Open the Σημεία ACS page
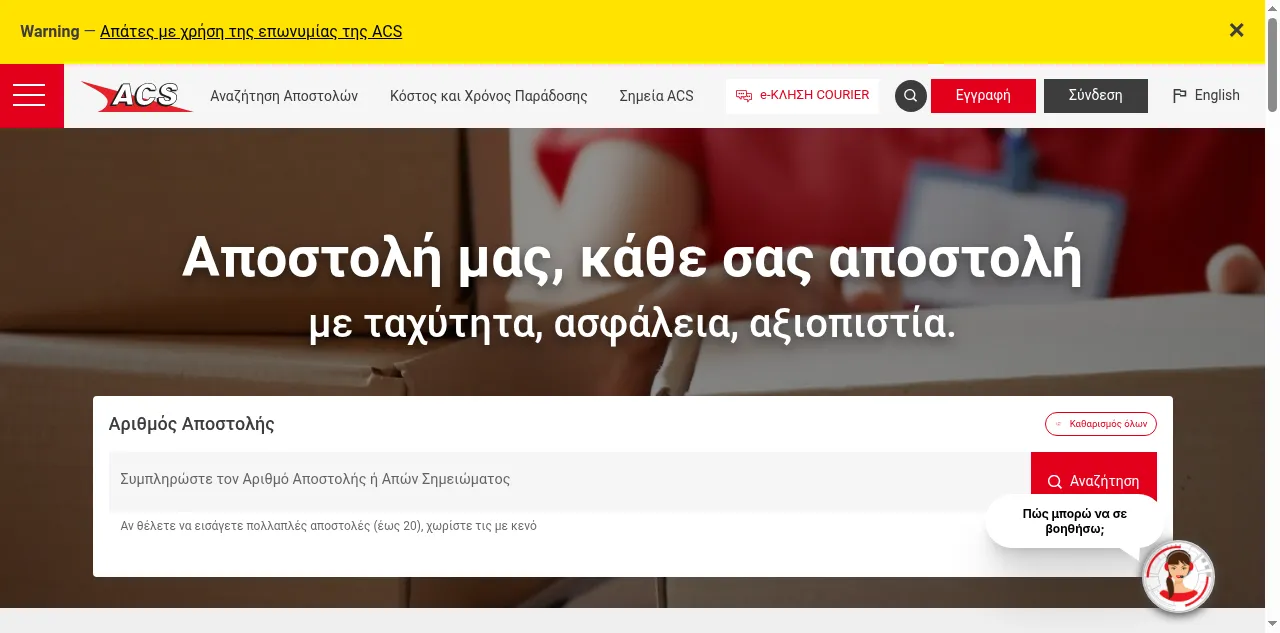The height and width of the screenshot is (633, 1280). coord(656,96)
